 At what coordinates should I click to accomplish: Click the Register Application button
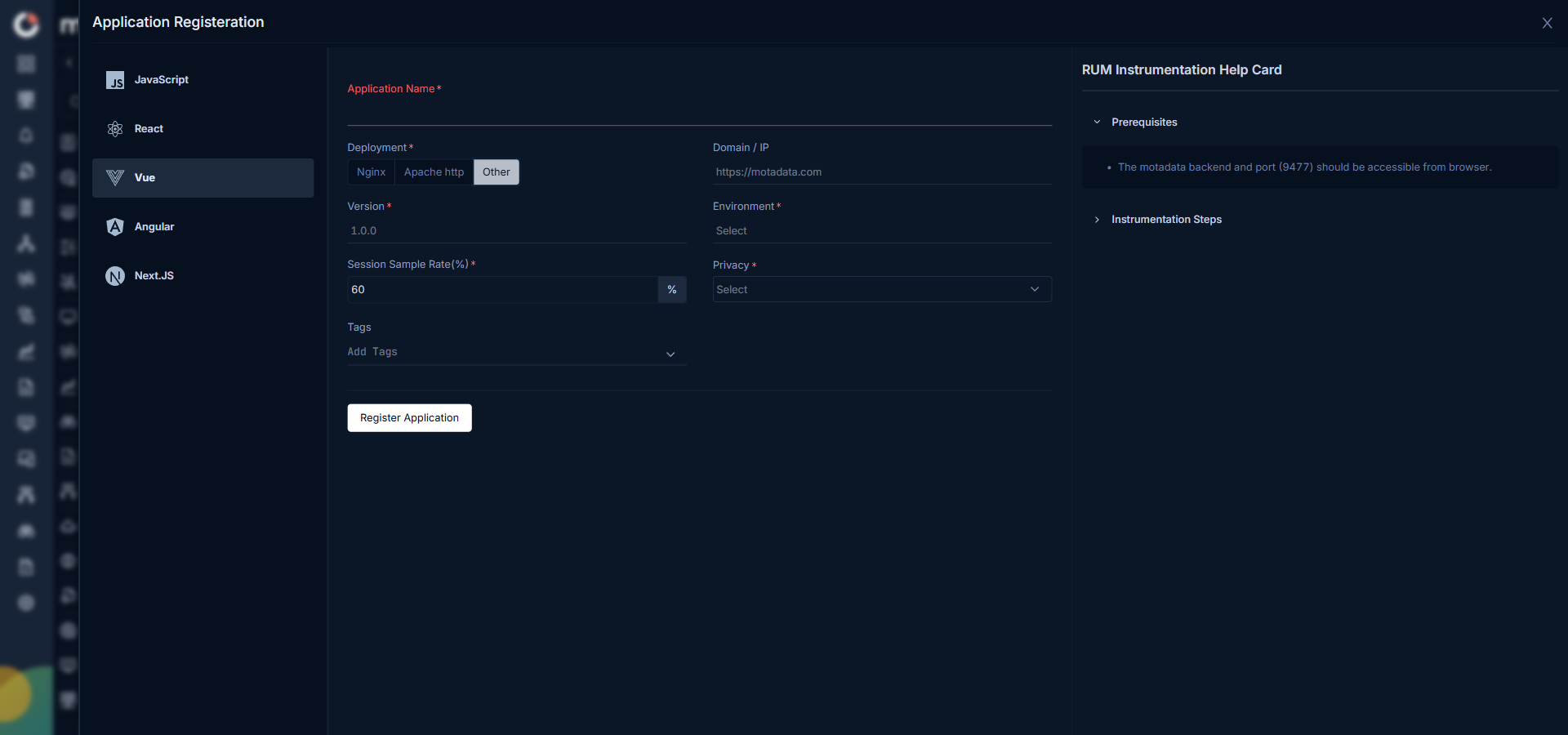409,418
